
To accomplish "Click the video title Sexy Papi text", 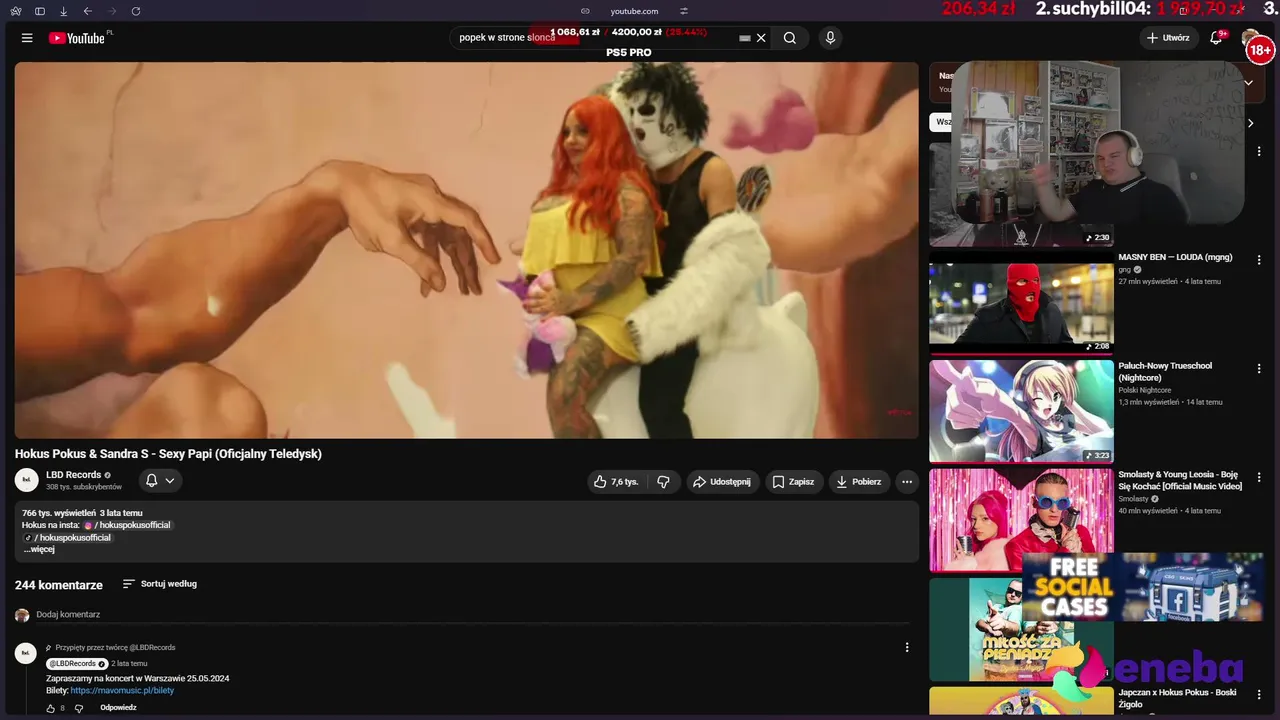I will coord(168,454).
